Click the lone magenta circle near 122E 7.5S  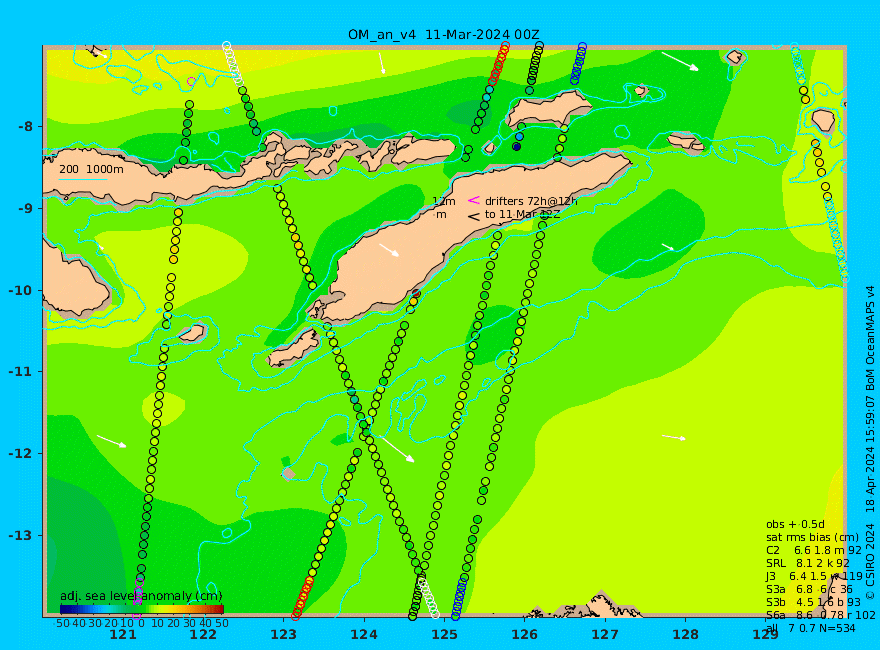point(191,81)
